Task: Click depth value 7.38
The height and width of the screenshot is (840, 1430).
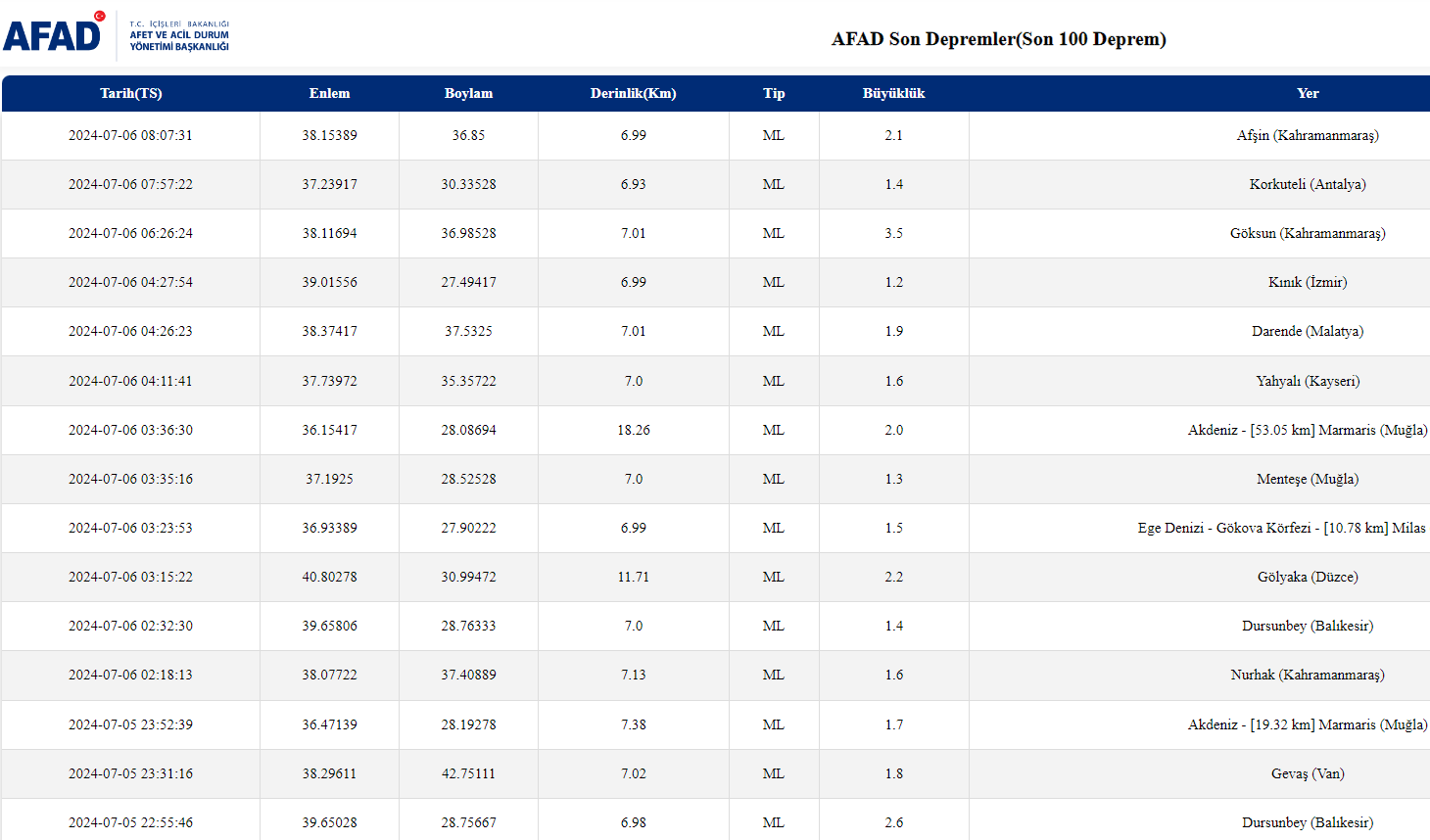Action: [x=634, y=724]
